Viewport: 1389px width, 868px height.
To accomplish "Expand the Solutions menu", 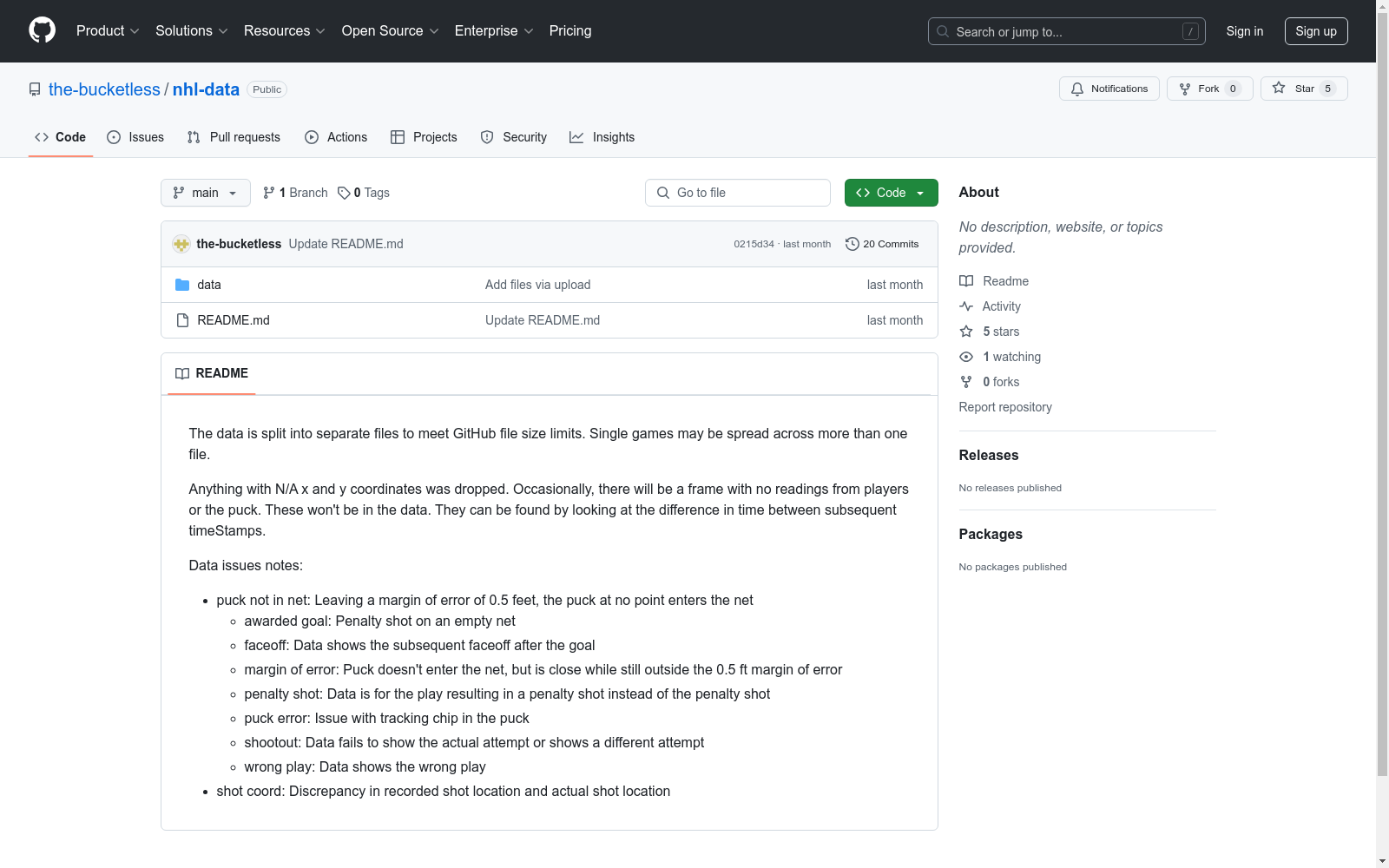I will pos(192,30).
